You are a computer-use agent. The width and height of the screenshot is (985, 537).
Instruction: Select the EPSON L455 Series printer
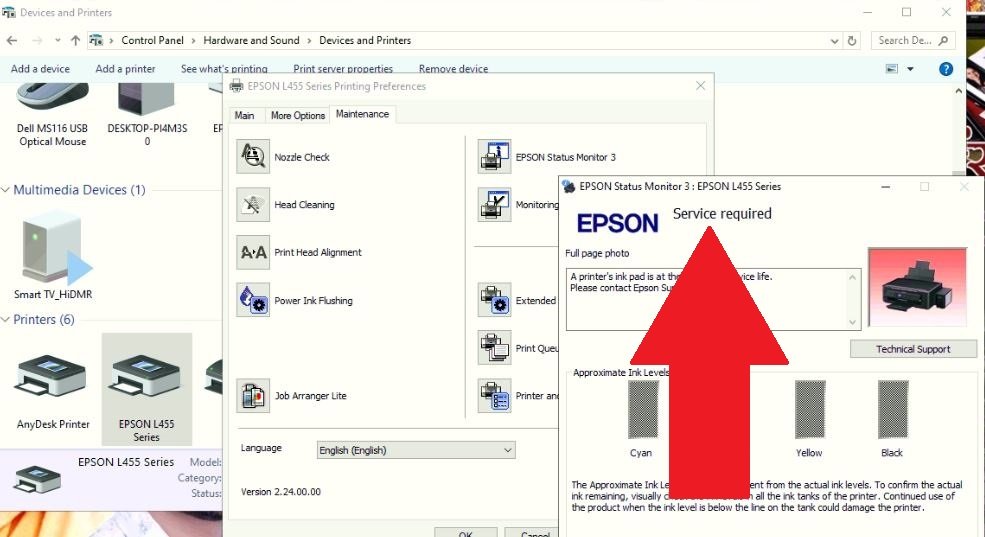(x=146, y=389)
